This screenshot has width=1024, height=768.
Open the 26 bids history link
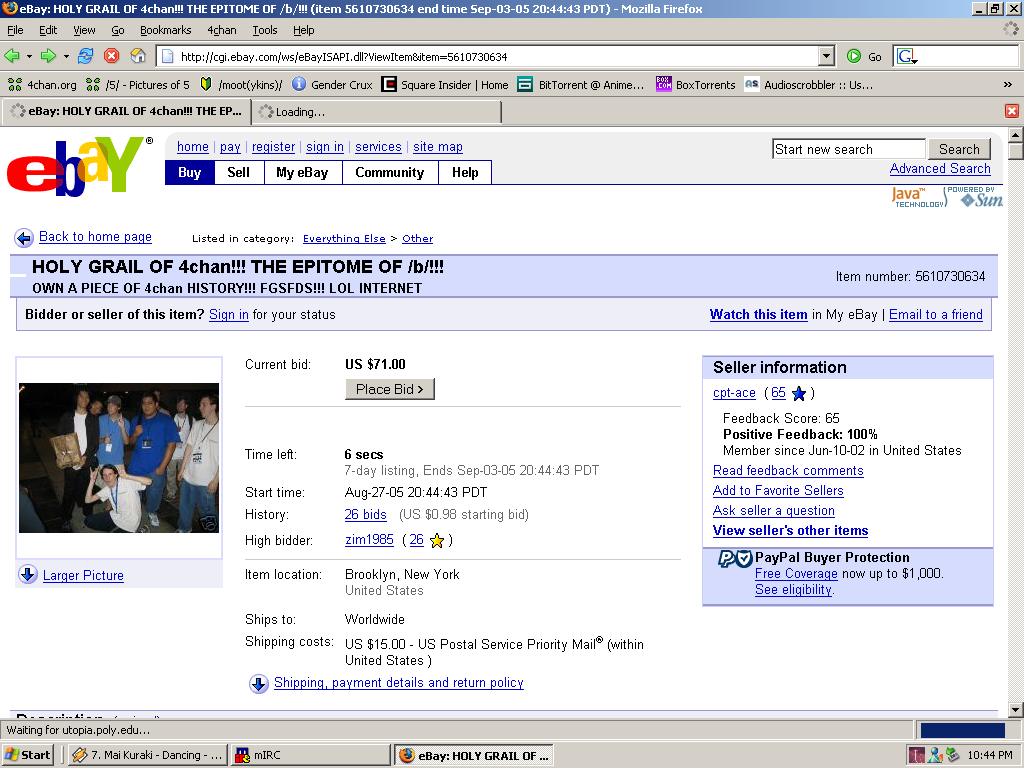365,515
